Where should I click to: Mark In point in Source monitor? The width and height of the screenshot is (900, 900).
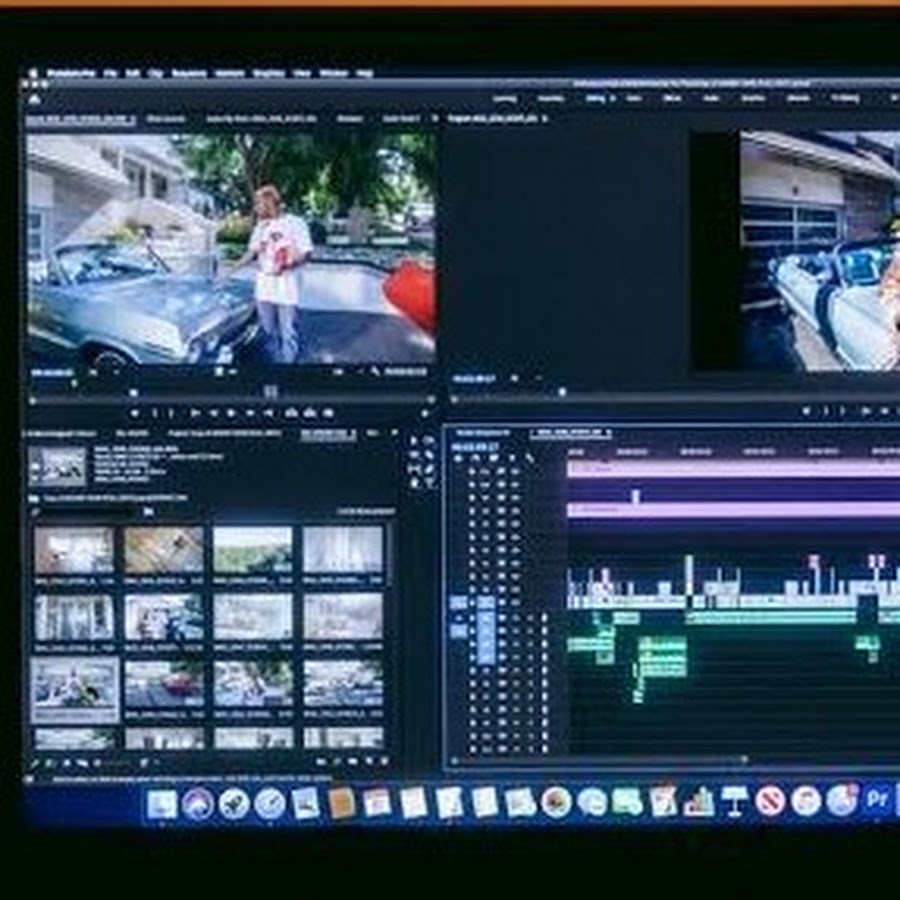click(154, 413)
